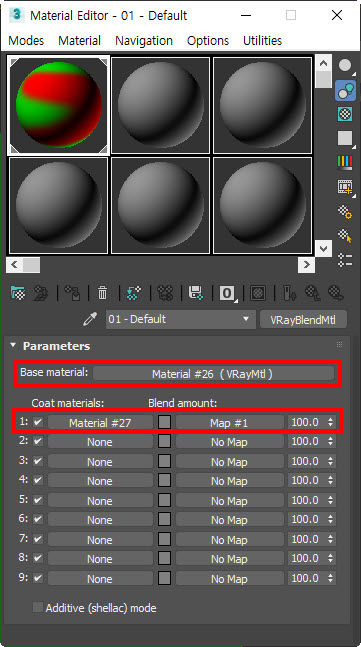Open the Modes menu
The width and height of the screenshot is (361, 647).
[26, 40]
